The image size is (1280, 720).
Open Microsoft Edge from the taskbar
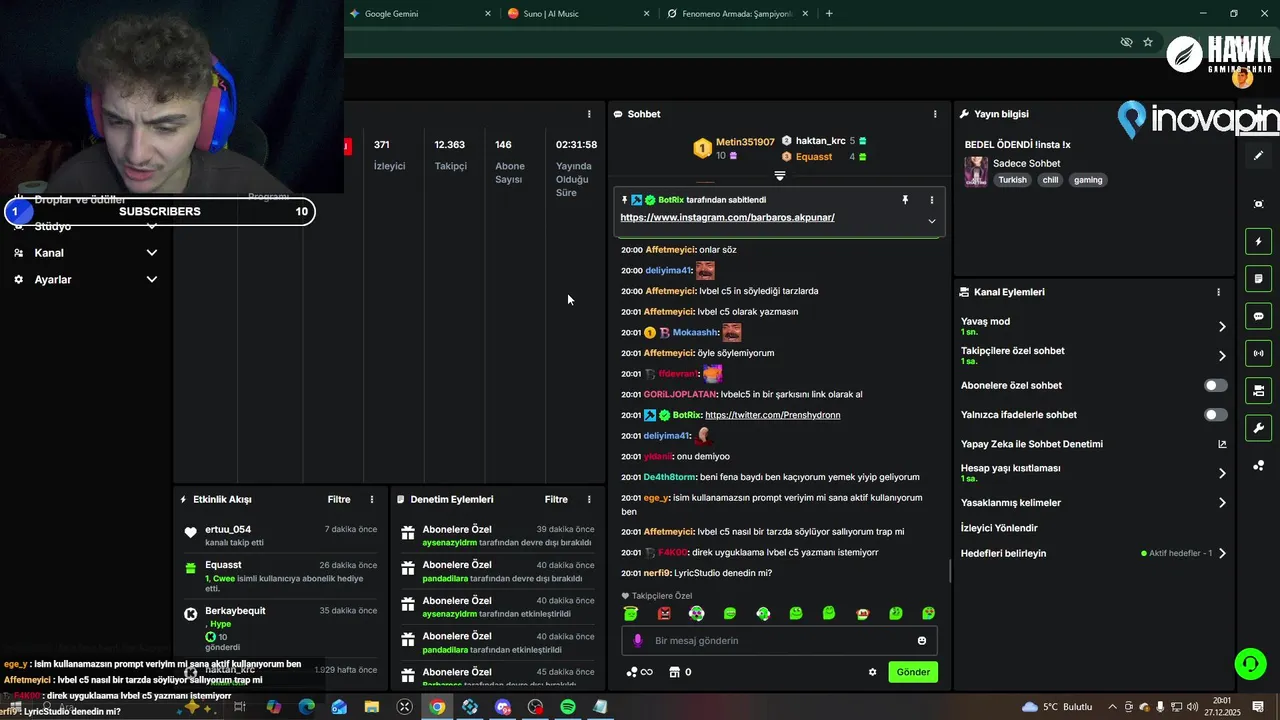tap(307, 707)
